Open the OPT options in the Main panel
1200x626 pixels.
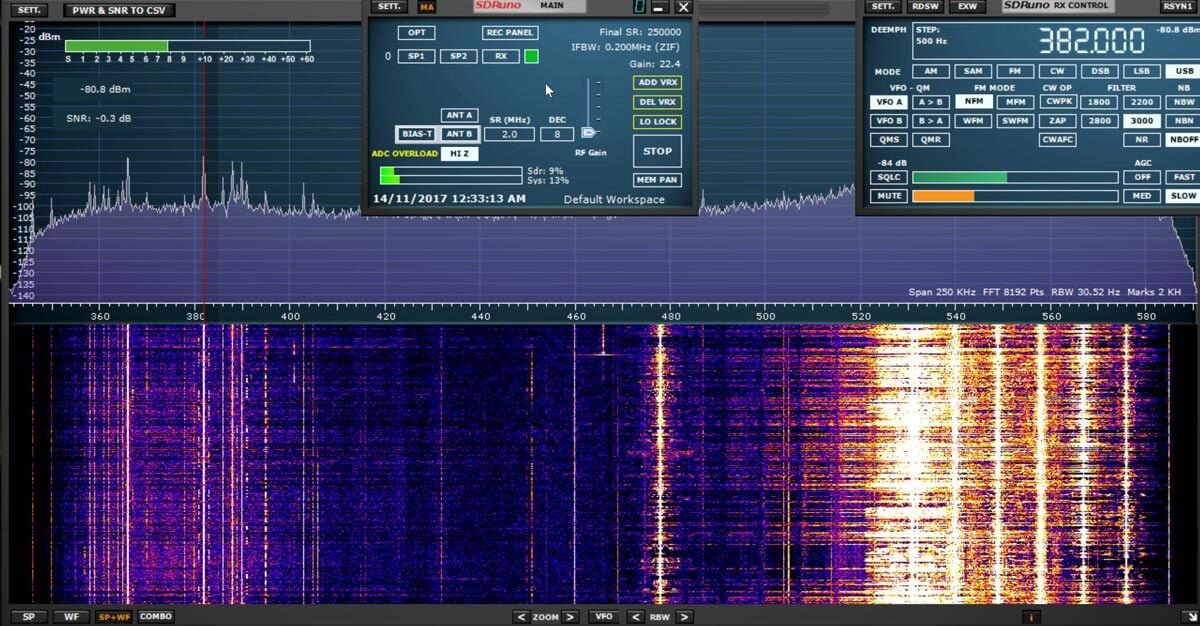tap(416, 33)
